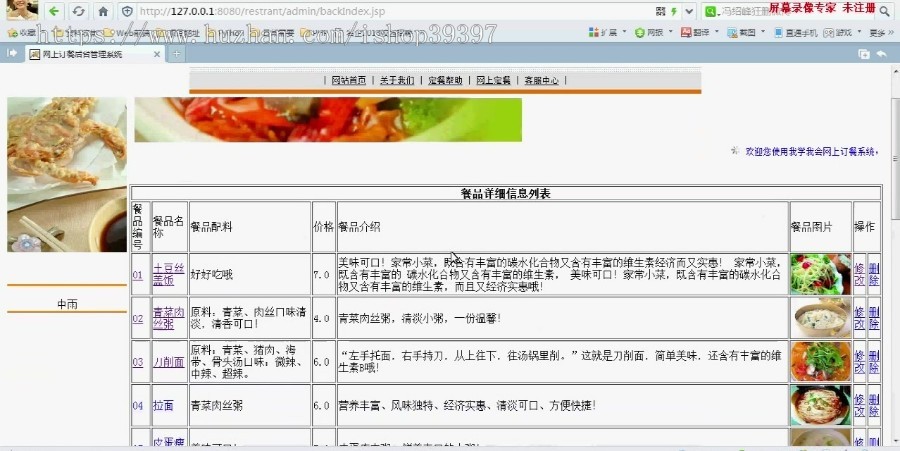Click 修改 for the 刀削面 row
Screen dimensions: 900x451
pyautogui.click(x=859, y=361)
